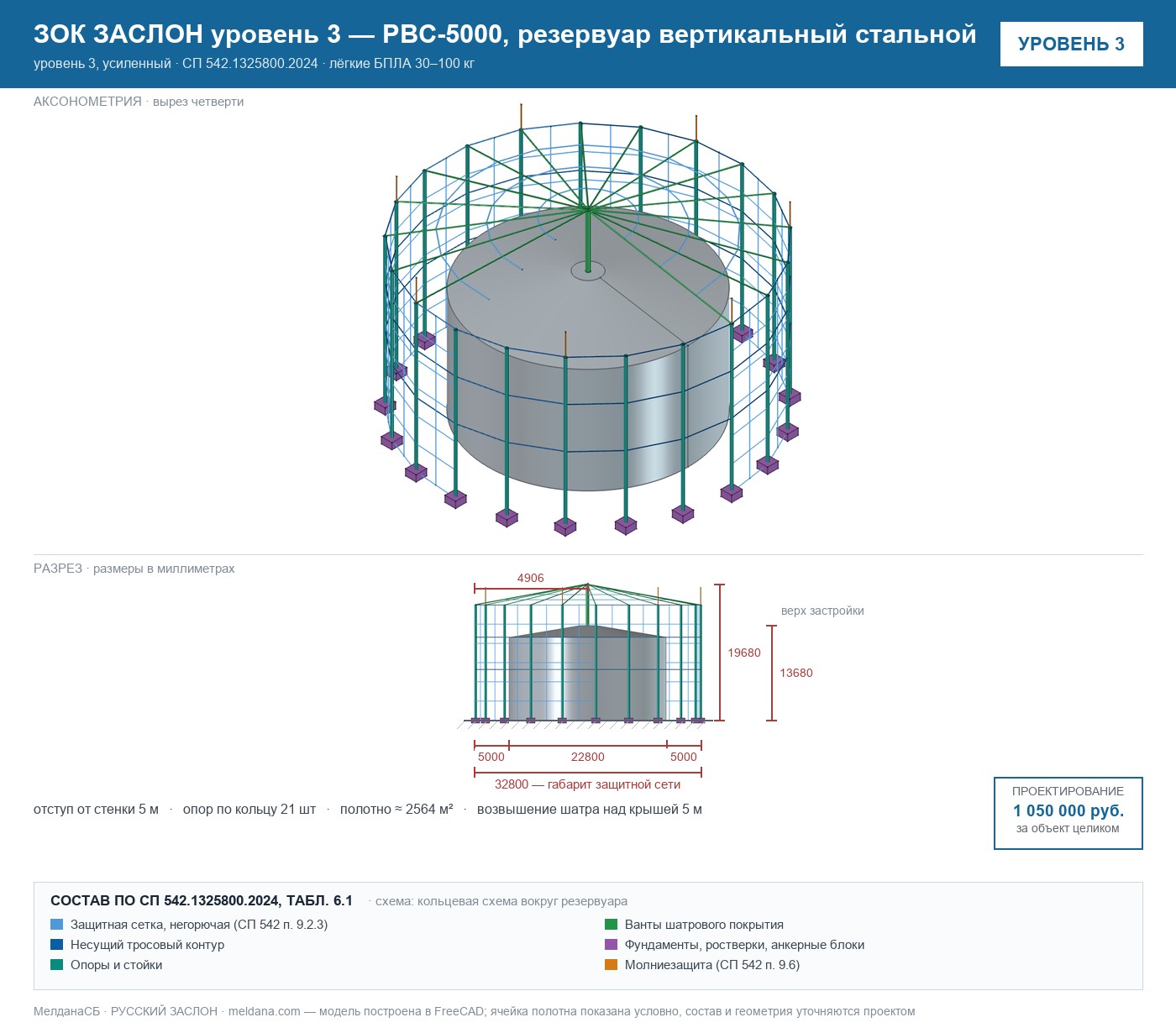Click the meldana.com footer text
This screenshot has height=1033, width=1176.
coord(265,1011)
